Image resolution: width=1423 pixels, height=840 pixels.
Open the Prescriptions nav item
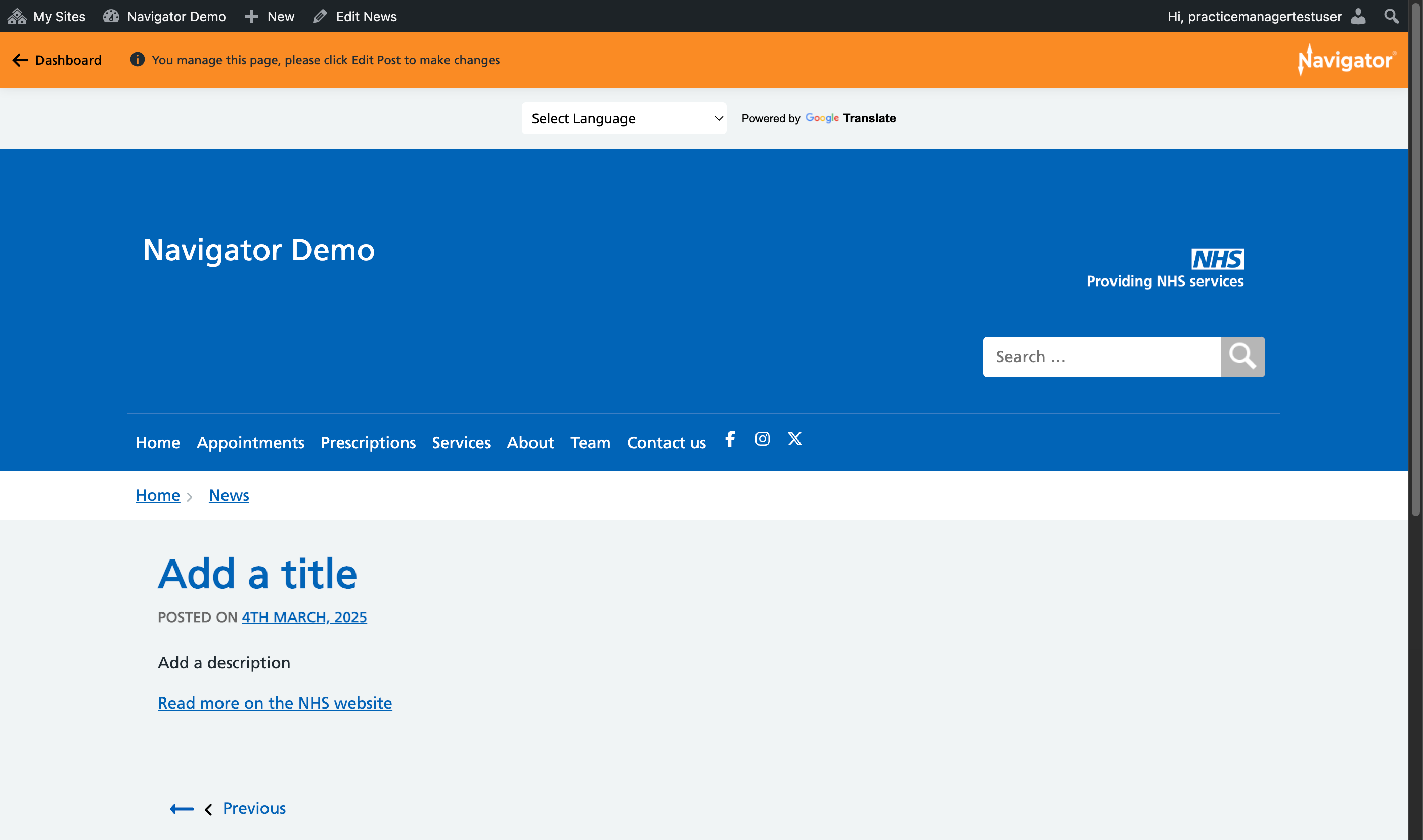tap(368, 442)
